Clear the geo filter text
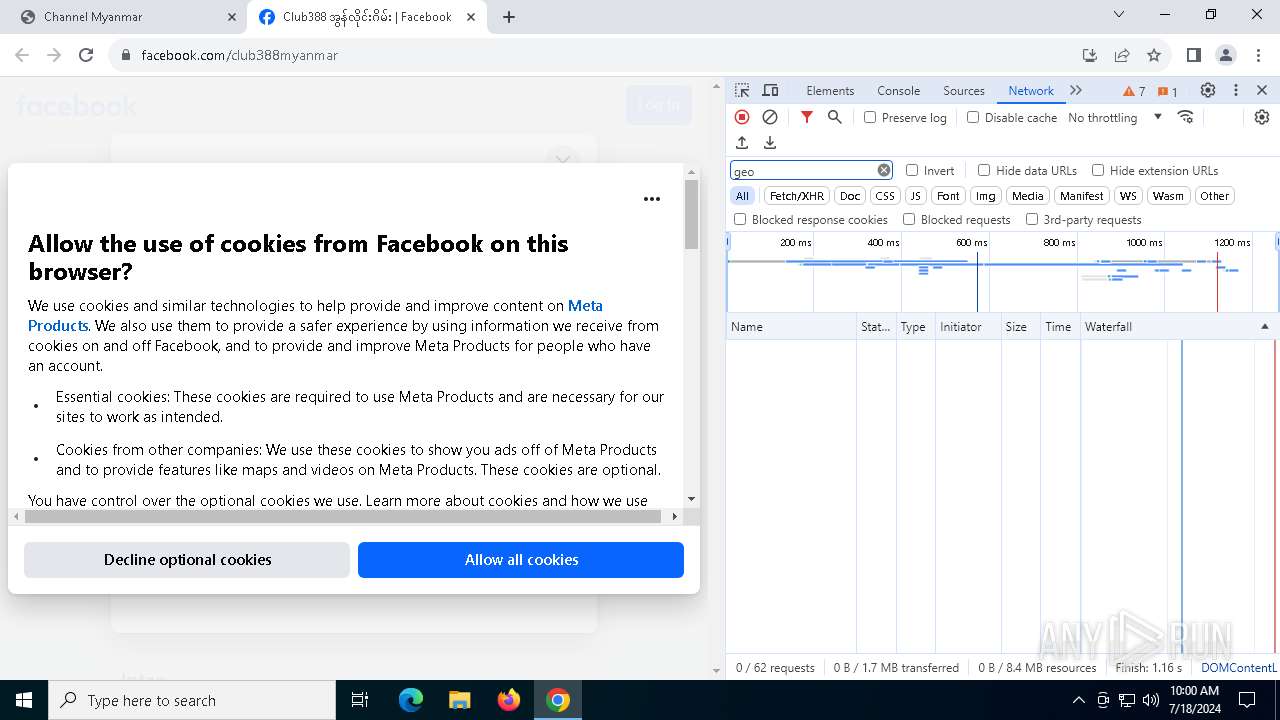 pyautogui.click(x=884, y=170)
